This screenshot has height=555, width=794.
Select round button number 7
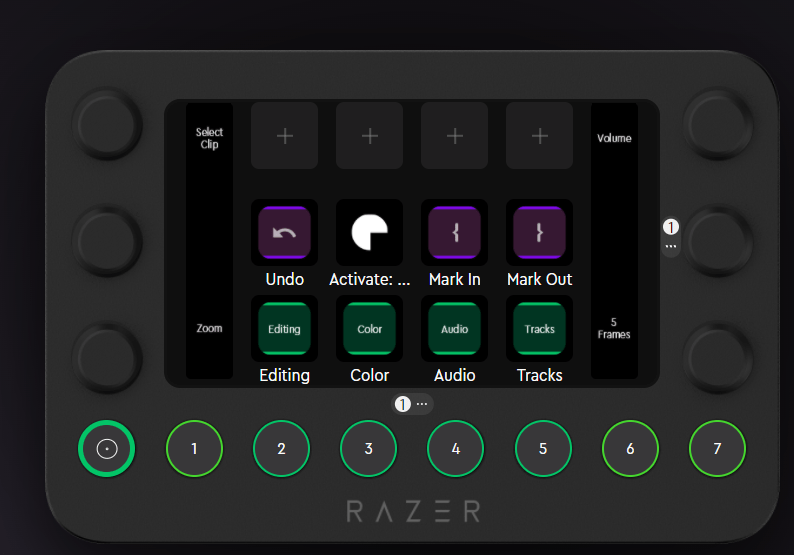point(717,449)
